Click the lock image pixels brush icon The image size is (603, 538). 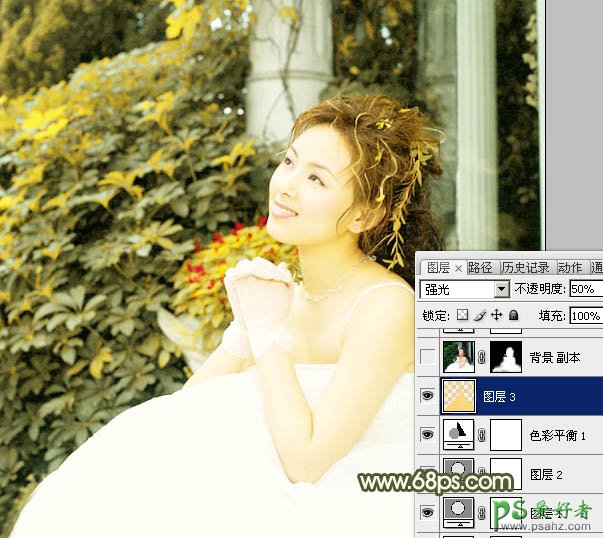pos(479,316)
